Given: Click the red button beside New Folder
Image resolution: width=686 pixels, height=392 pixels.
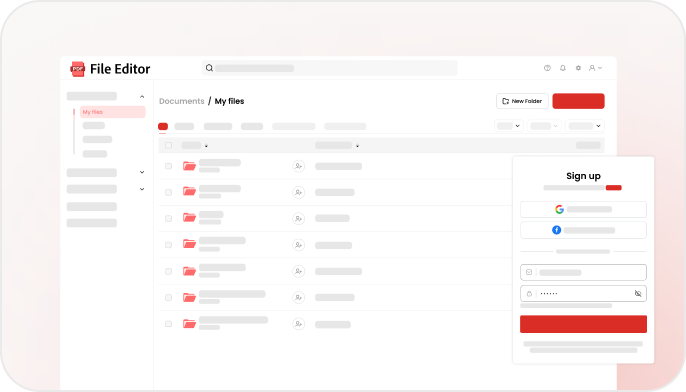Looking at the screenshot, I should [x=578, y=101].
